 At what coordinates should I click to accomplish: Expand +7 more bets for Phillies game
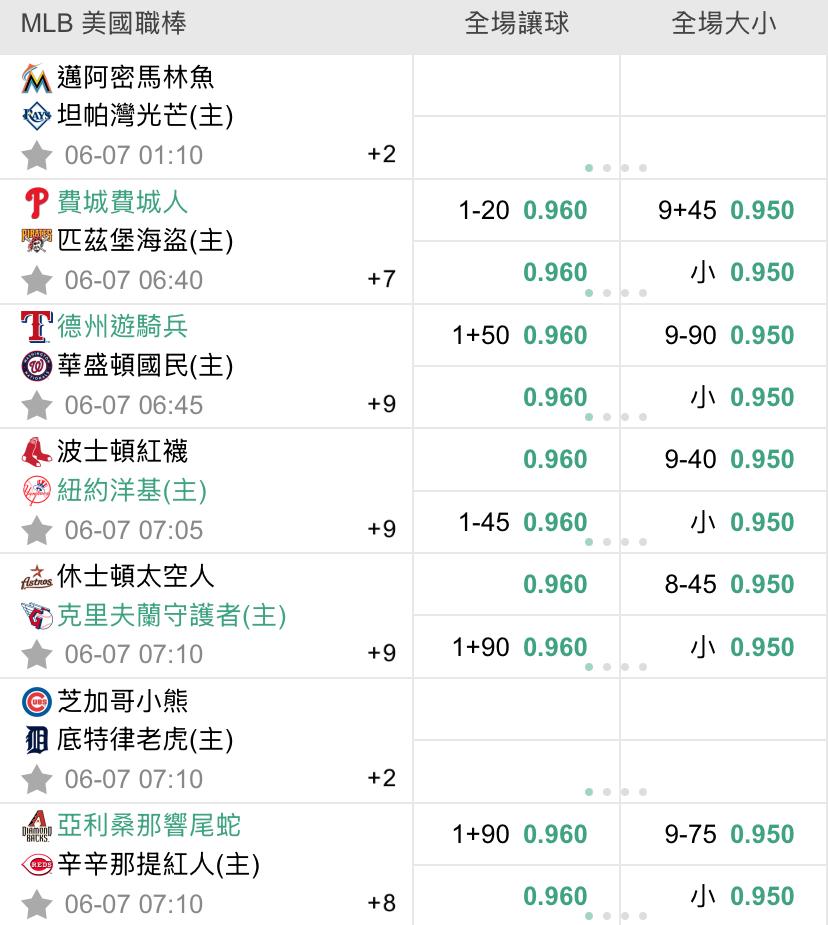point(382,278)
